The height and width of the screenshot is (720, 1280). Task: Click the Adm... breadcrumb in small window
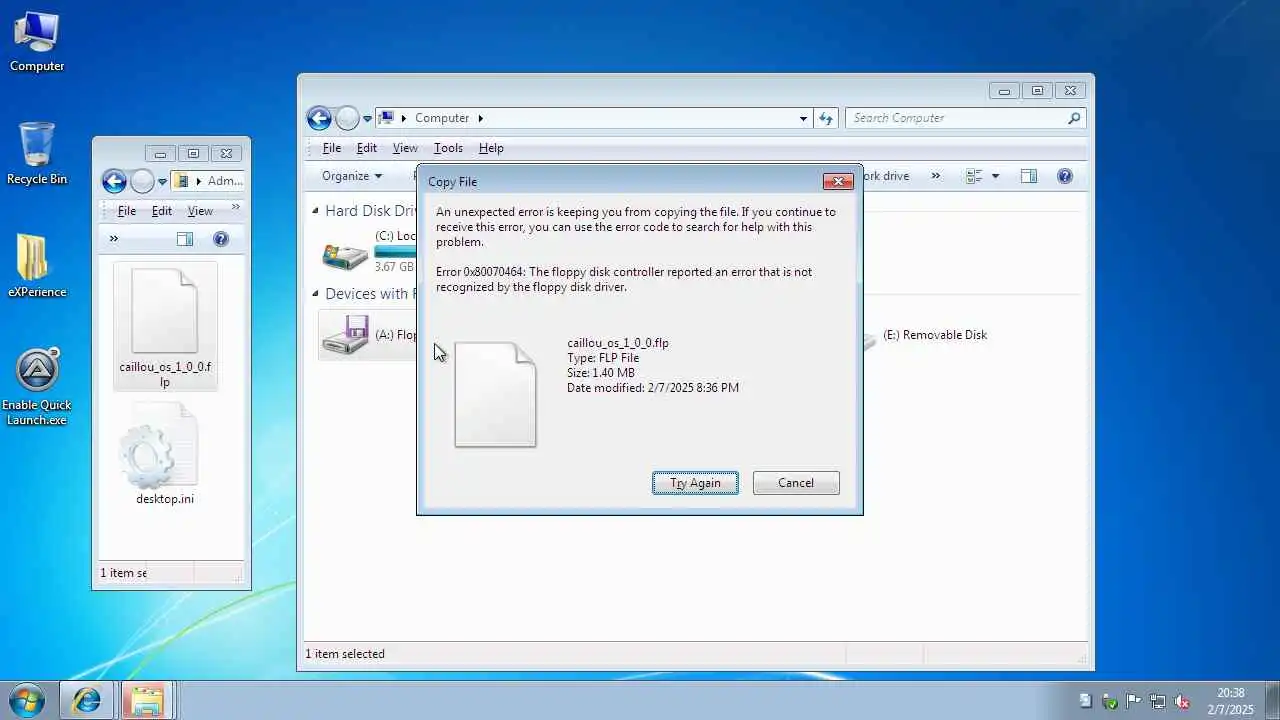[x=225, y=181]
